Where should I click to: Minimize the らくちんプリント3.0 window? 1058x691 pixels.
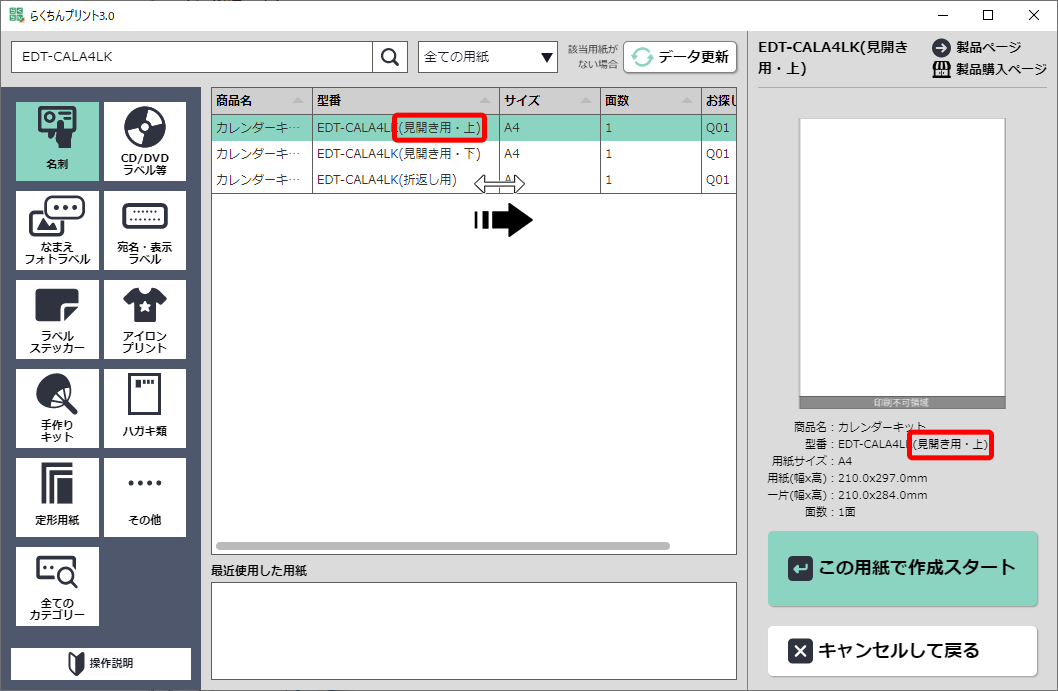click(x=943, y=15)
